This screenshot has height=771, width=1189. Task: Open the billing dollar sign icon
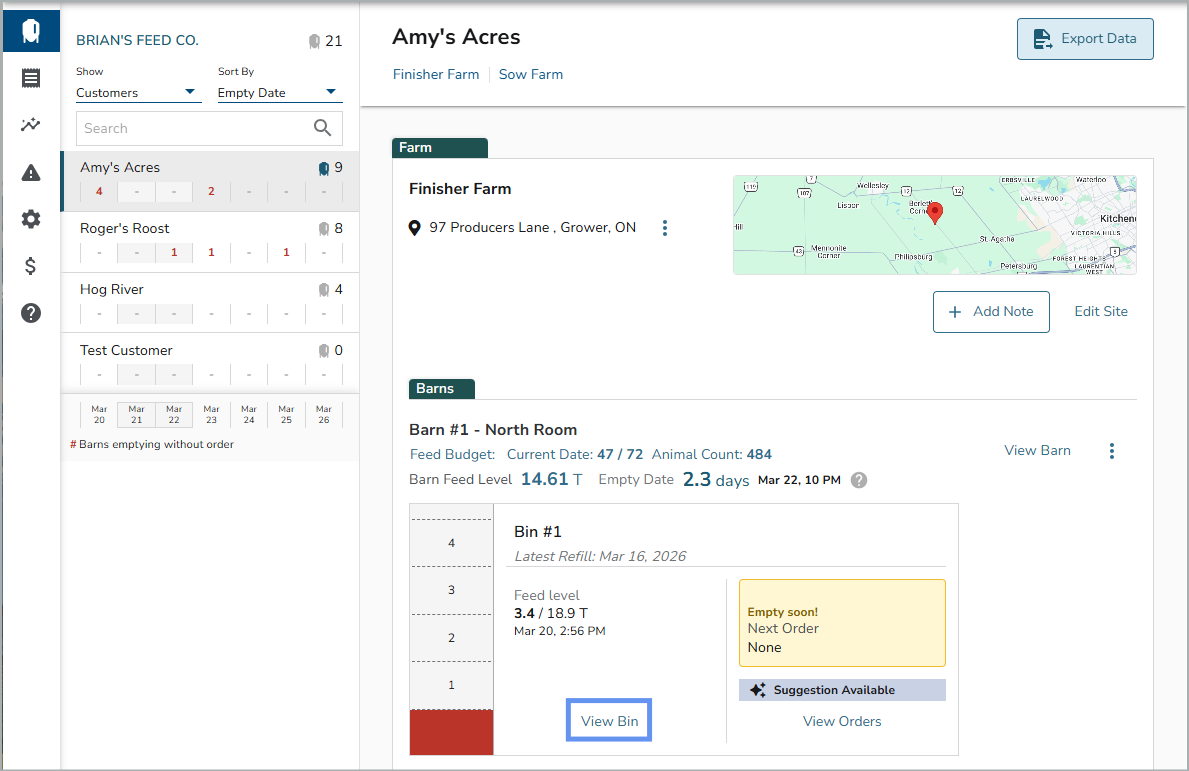pos(31,266)
